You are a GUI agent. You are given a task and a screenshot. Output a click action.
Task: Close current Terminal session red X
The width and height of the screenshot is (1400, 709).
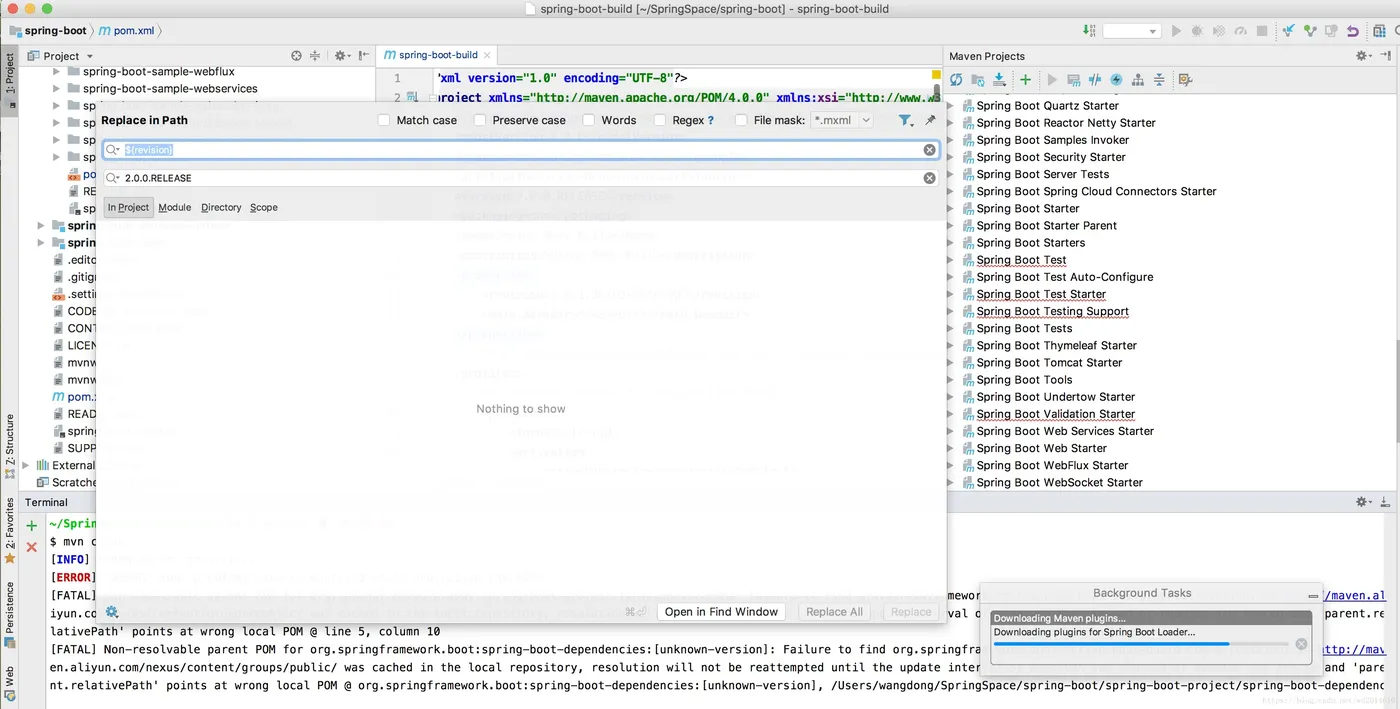pyautogui.click(x=31, y=546)
